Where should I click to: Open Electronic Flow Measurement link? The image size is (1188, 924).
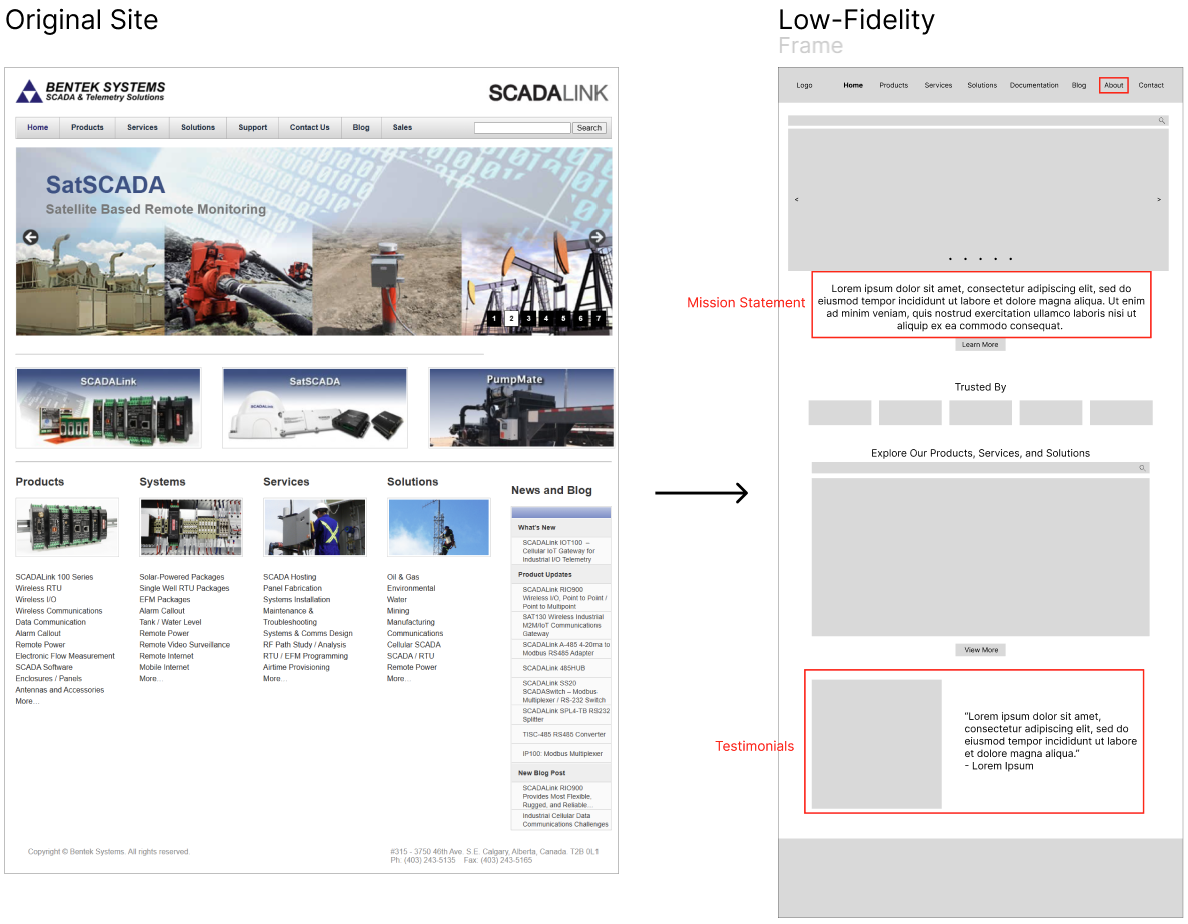click(x=65, y=657)
